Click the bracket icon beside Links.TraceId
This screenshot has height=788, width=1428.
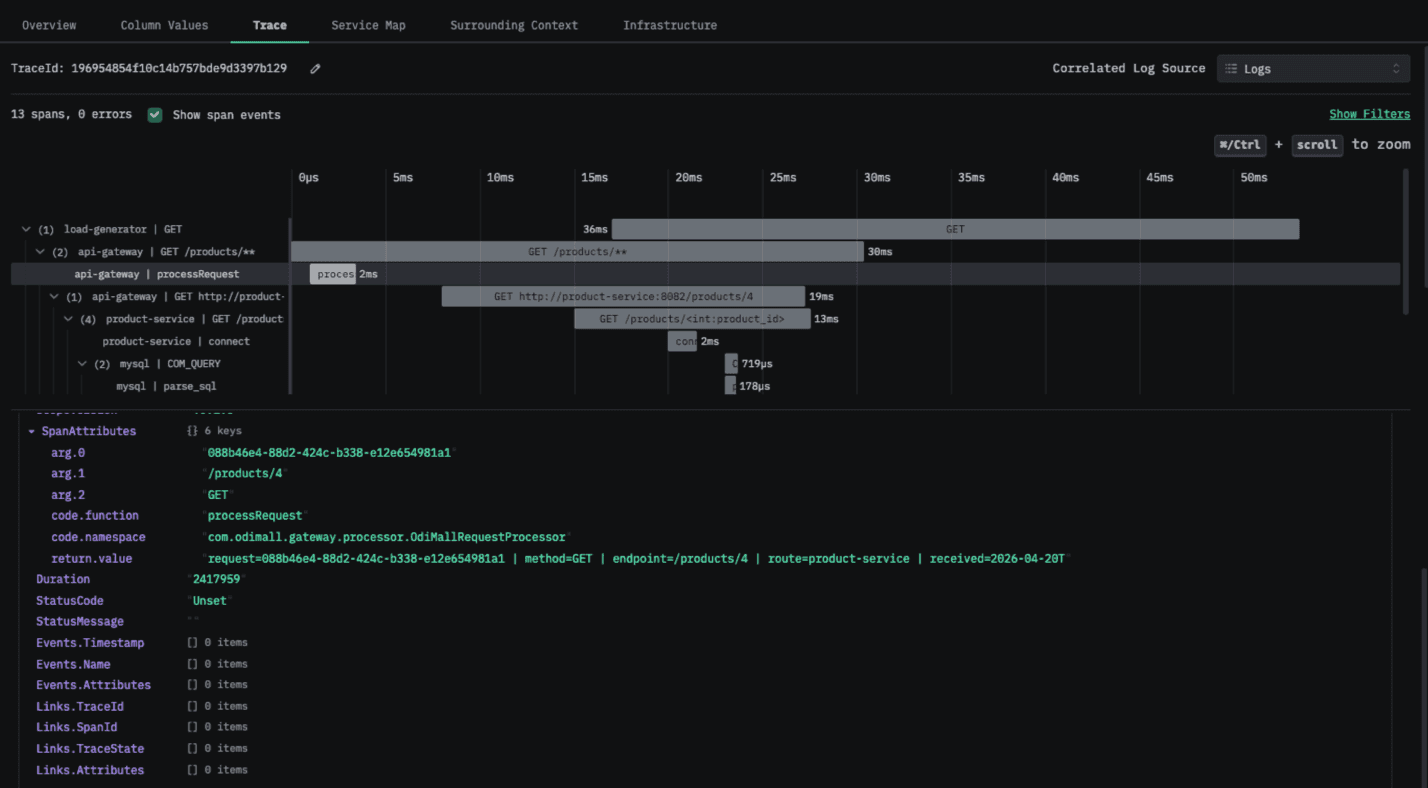(x=192, y=706)
